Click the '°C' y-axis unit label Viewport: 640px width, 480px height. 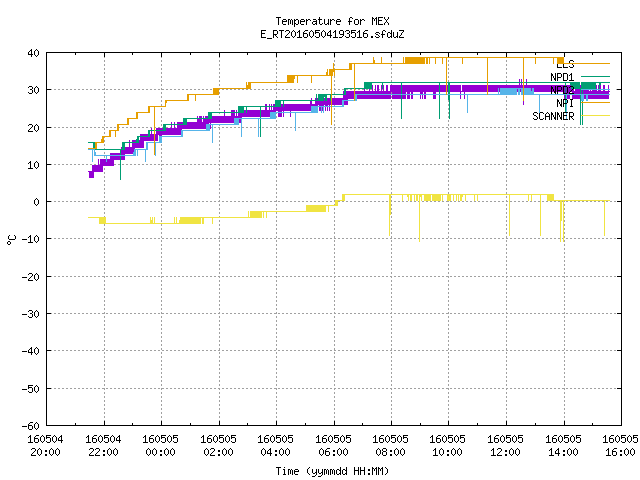tap(11, 240)
